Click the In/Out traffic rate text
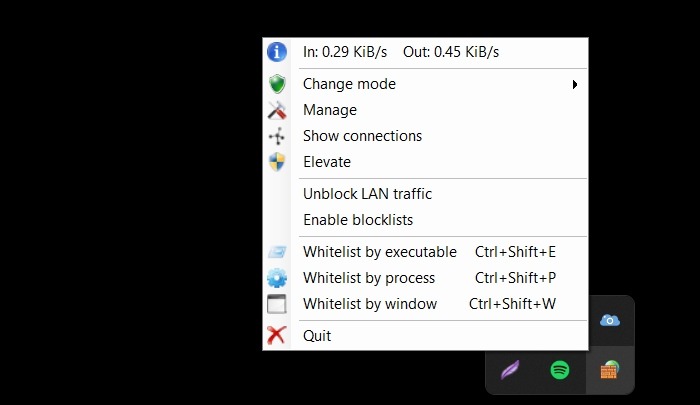Image resolution: width=700 pixels, height=405 pixels. (400, 52)
